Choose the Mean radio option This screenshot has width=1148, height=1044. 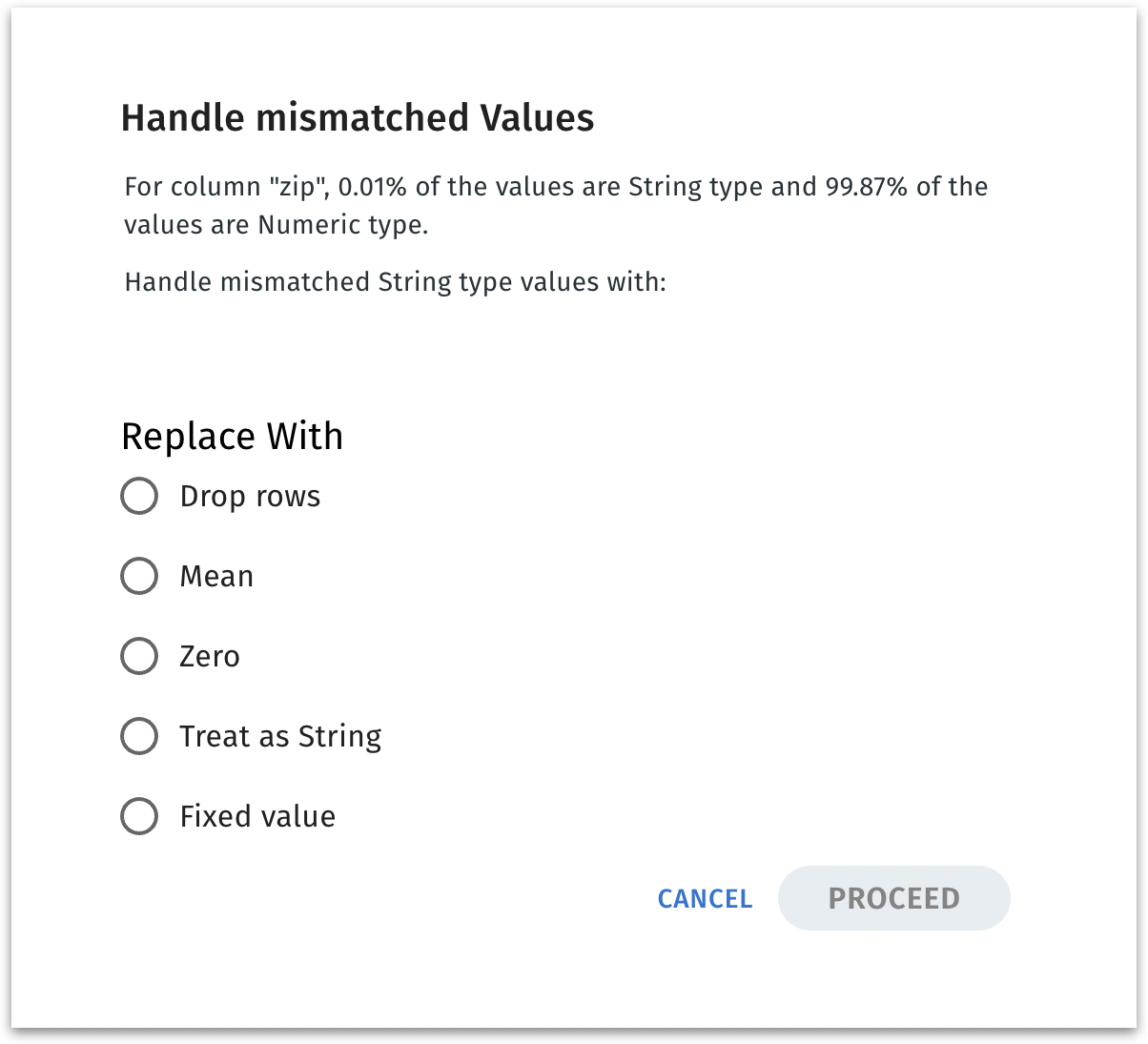click(139, 577)
